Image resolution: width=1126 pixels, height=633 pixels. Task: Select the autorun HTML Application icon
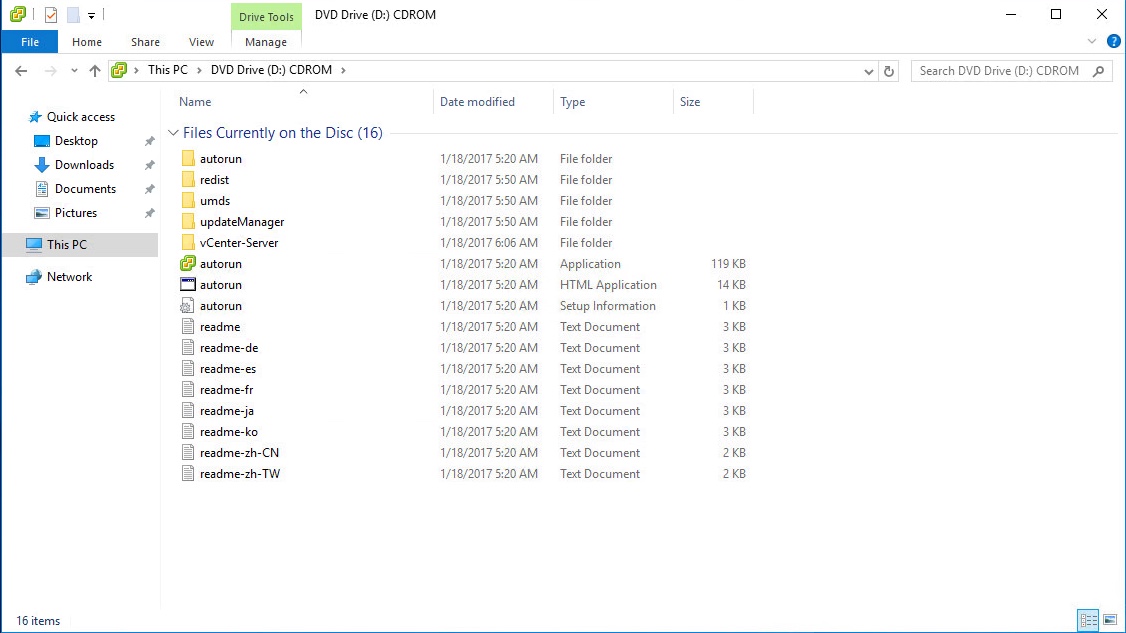coord(187,285)
